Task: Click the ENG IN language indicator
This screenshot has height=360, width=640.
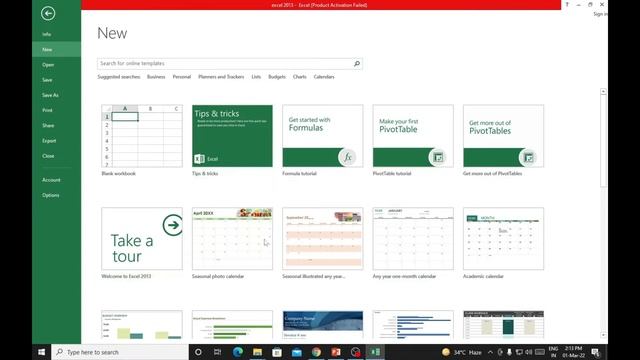Action: pyautogui.click(x=553, y=352)
